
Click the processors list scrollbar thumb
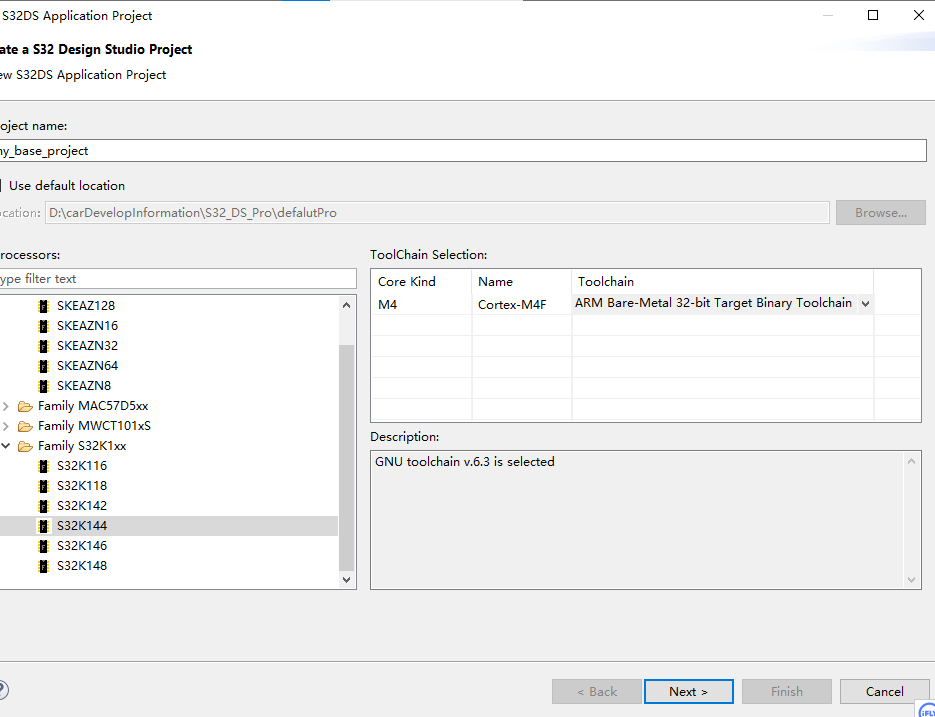point(346,458)
